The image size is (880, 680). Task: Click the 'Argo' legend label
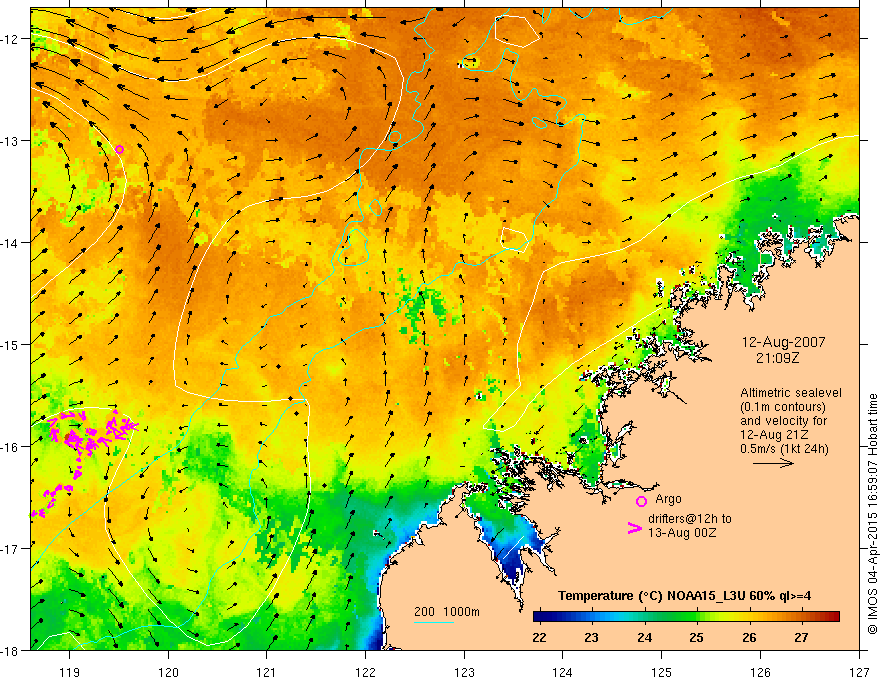click(x=668, y=499)
